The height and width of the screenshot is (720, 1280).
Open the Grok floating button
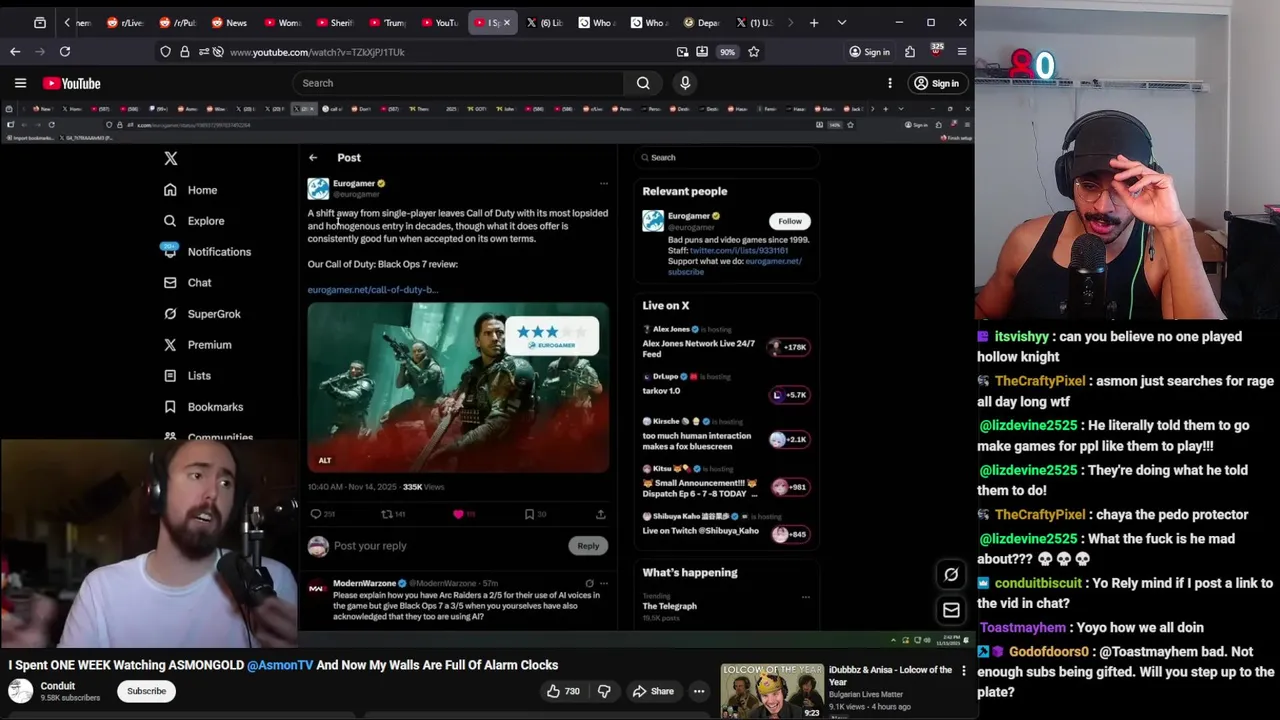(x=951, y=574)
